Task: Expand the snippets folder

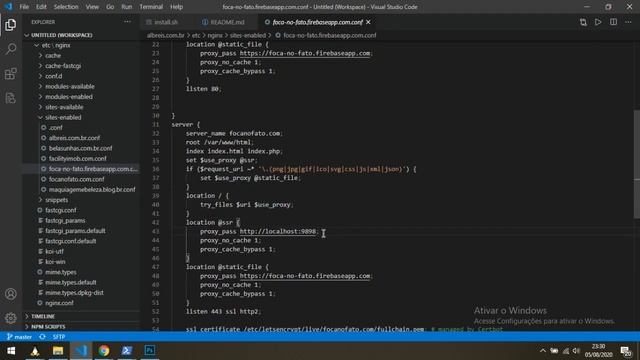Action: [56, 200]
